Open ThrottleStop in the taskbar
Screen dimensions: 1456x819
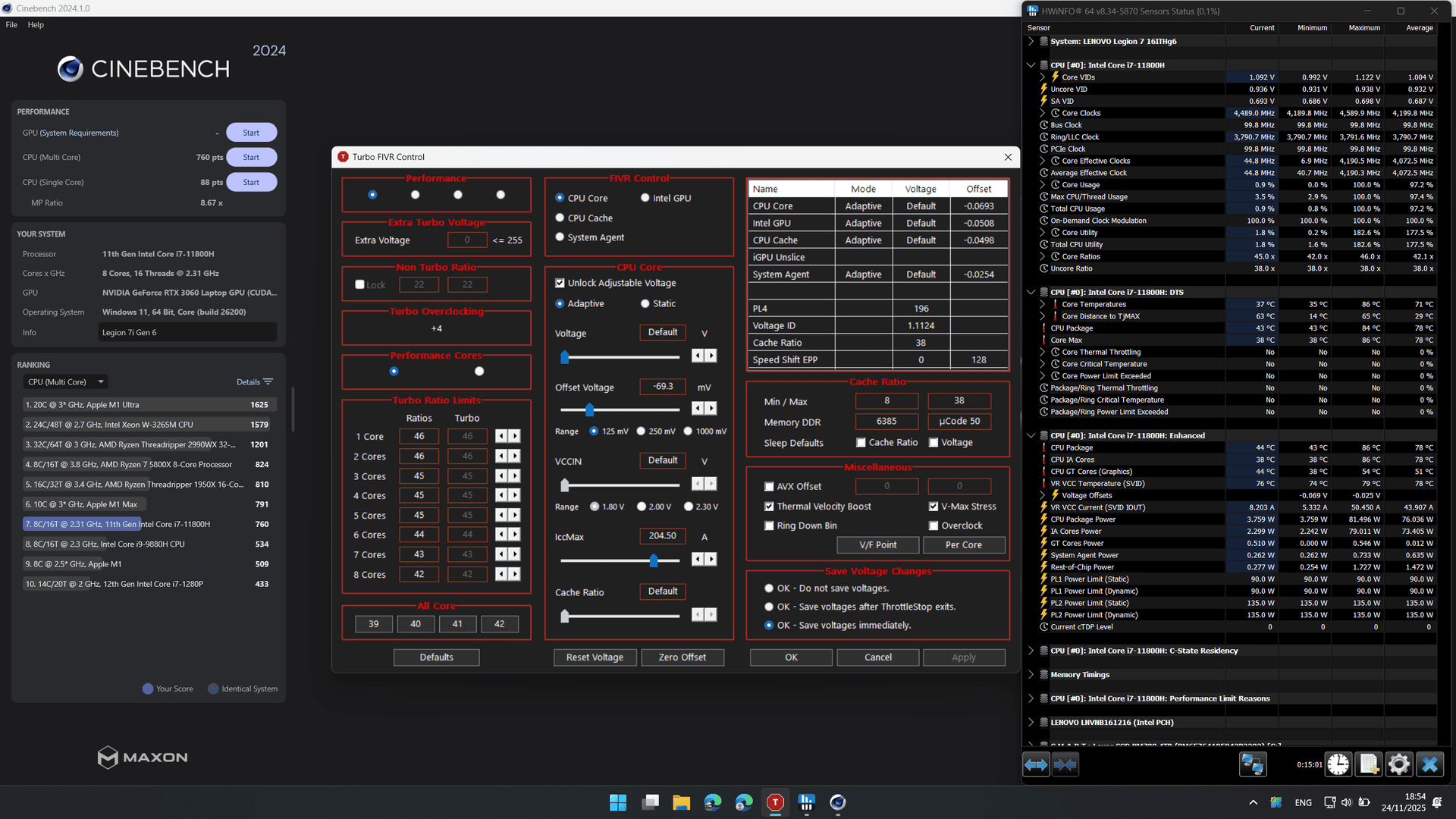point(775,802)
